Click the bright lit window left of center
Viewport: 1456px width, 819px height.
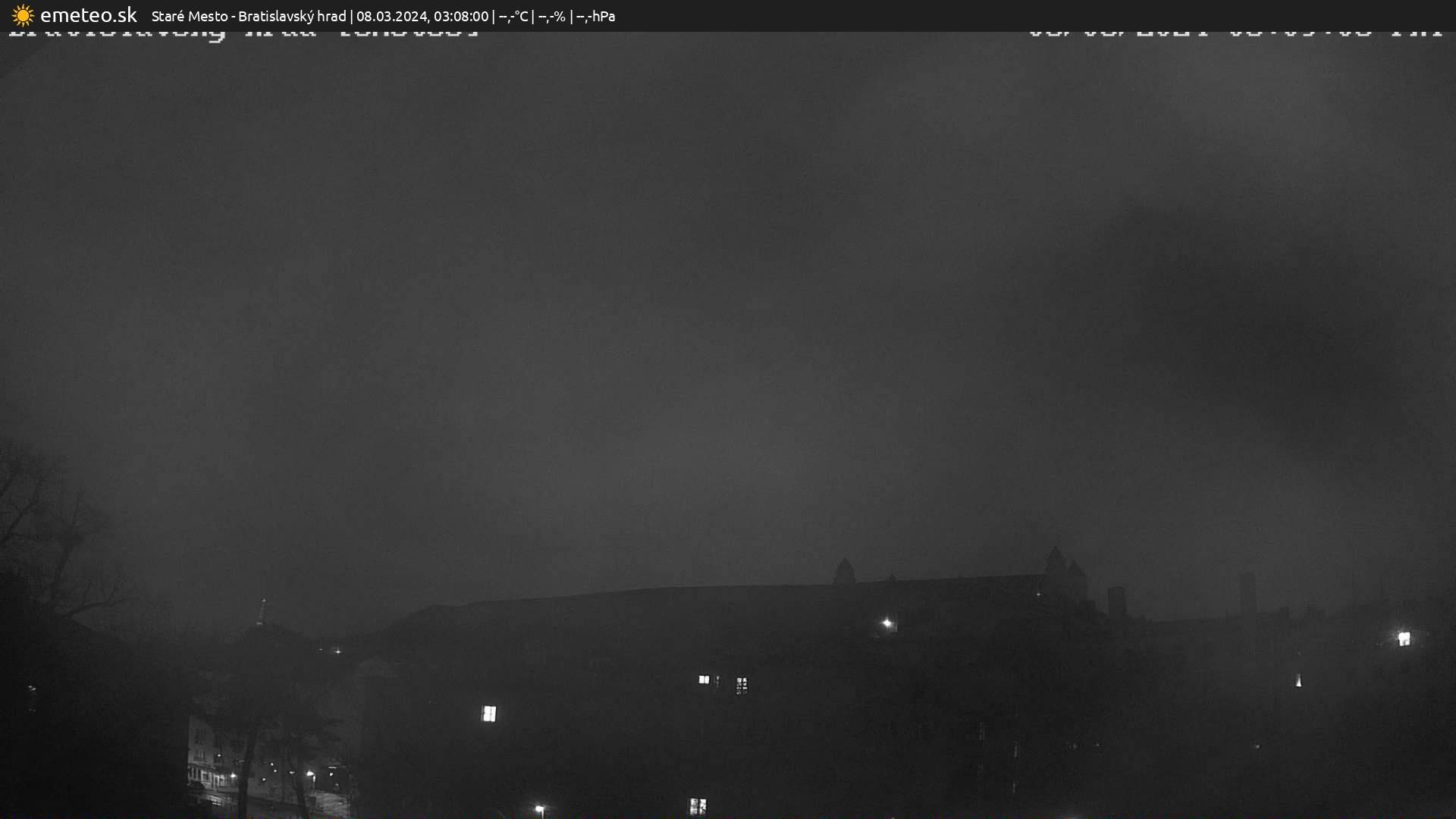click(x=489, y=714)
